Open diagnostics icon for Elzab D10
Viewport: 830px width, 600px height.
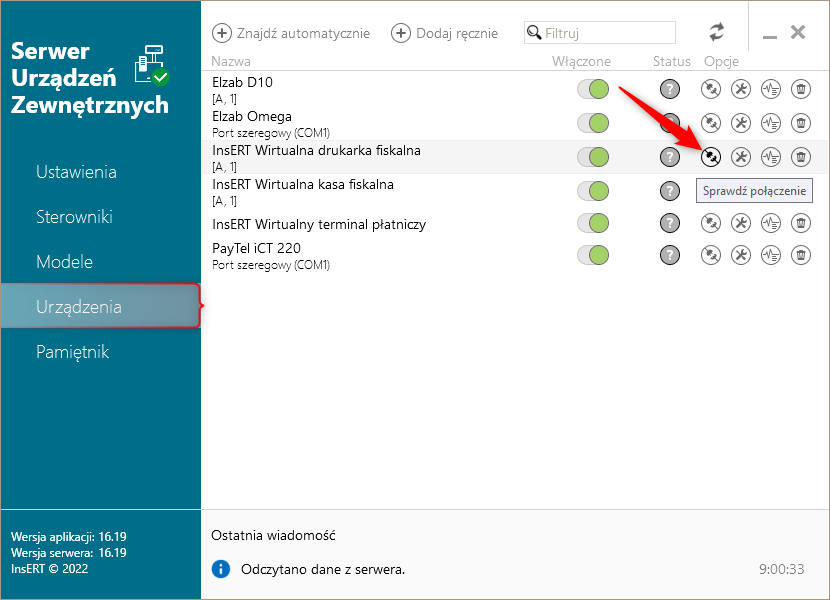[x=771, y=89]
